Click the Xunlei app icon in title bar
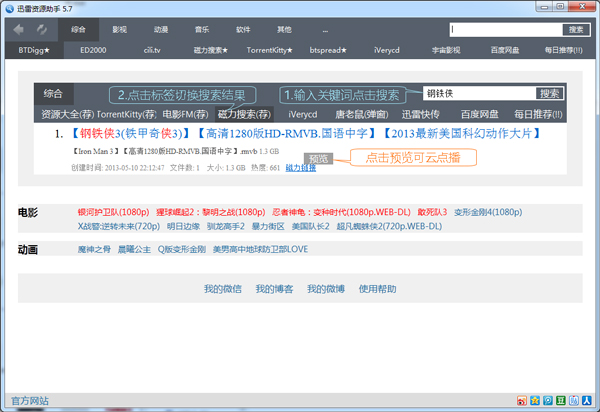 (x=9, y=8)
